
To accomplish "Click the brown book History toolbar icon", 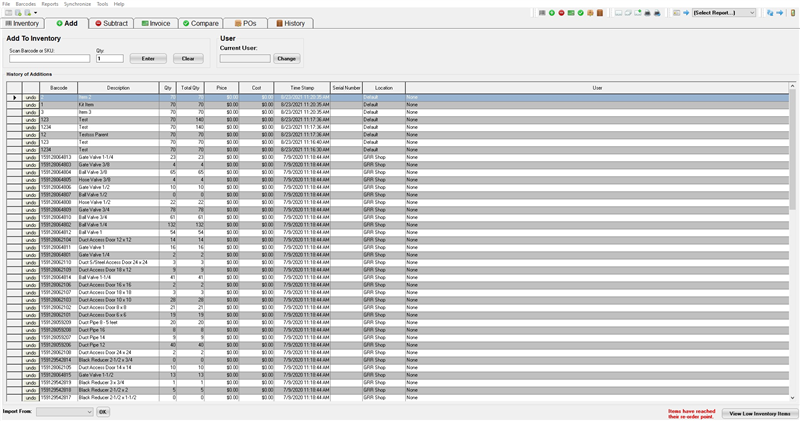I will pos(600,13).
